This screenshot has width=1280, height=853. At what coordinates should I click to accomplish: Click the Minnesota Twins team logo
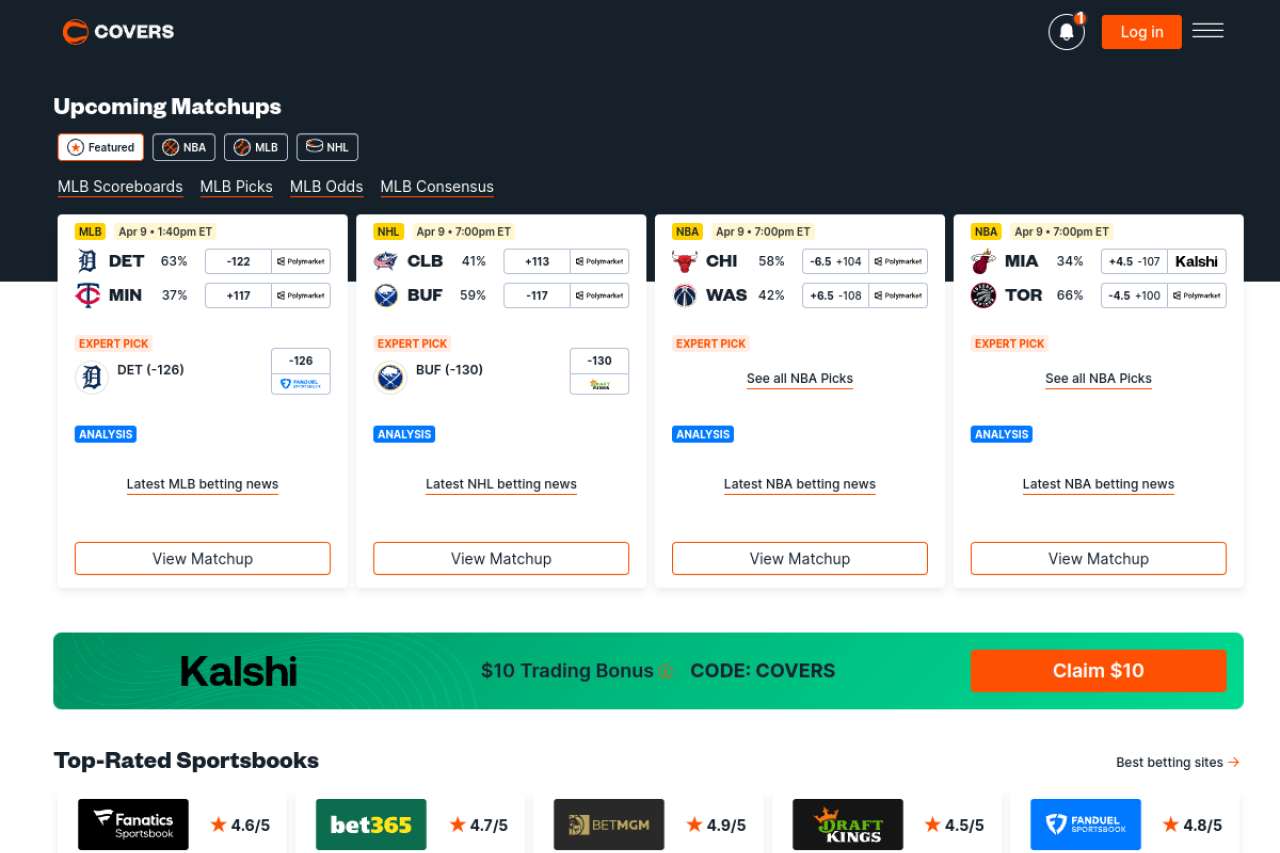pos(88,295)
